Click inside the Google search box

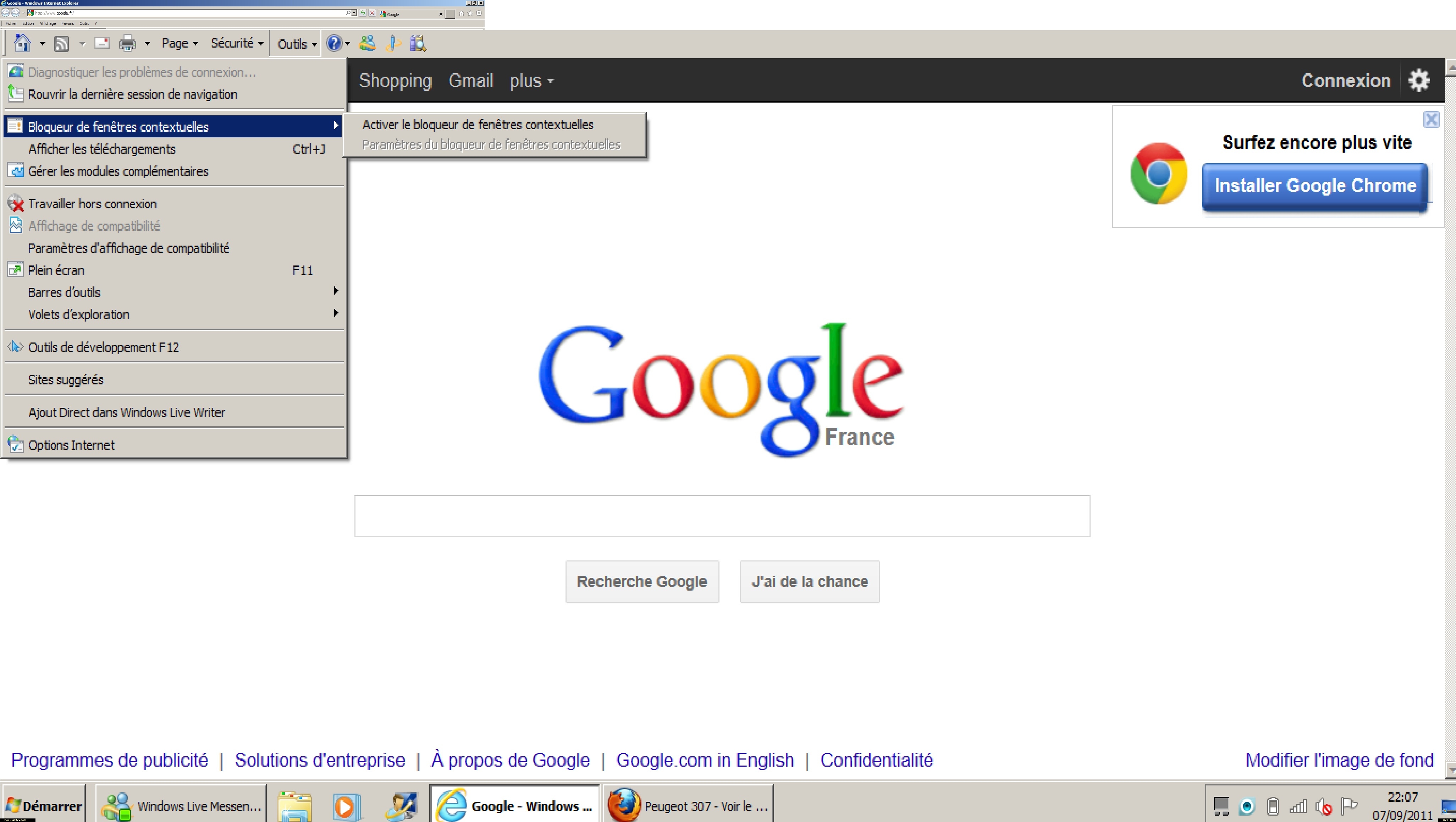pos(722,516)
